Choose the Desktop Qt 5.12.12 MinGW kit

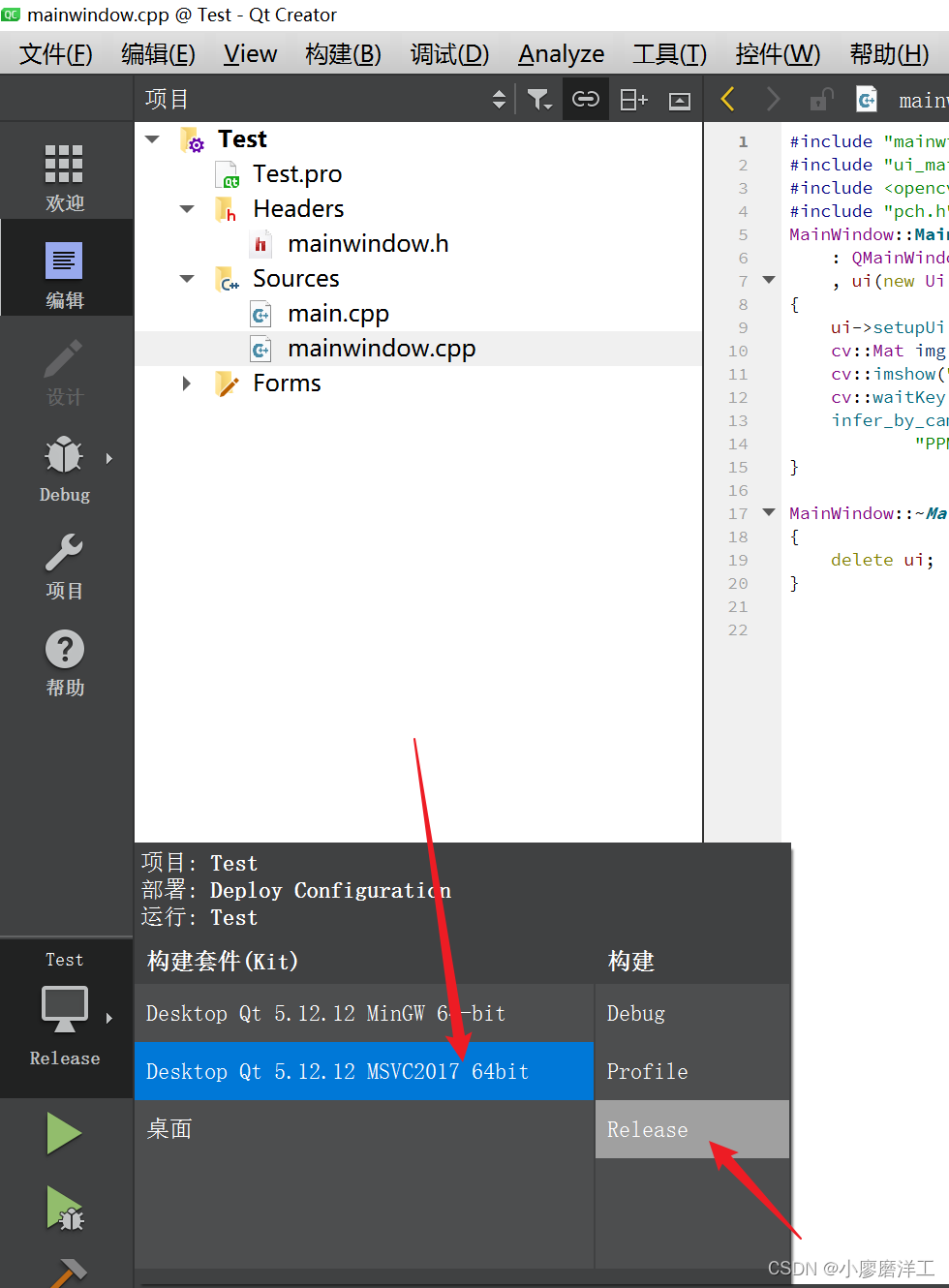tap(364, 1013)
